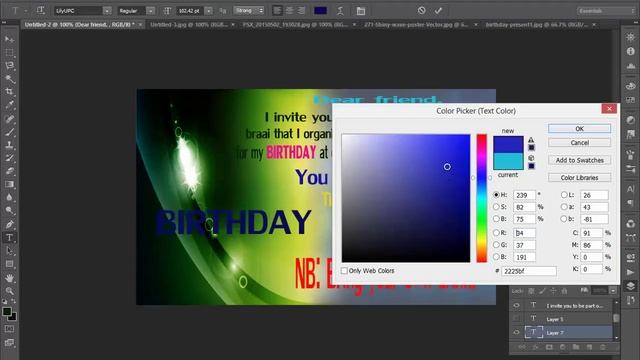Screen dimensions: 640x360
Task: Select the G green radio button
Action: pos(496,245)
